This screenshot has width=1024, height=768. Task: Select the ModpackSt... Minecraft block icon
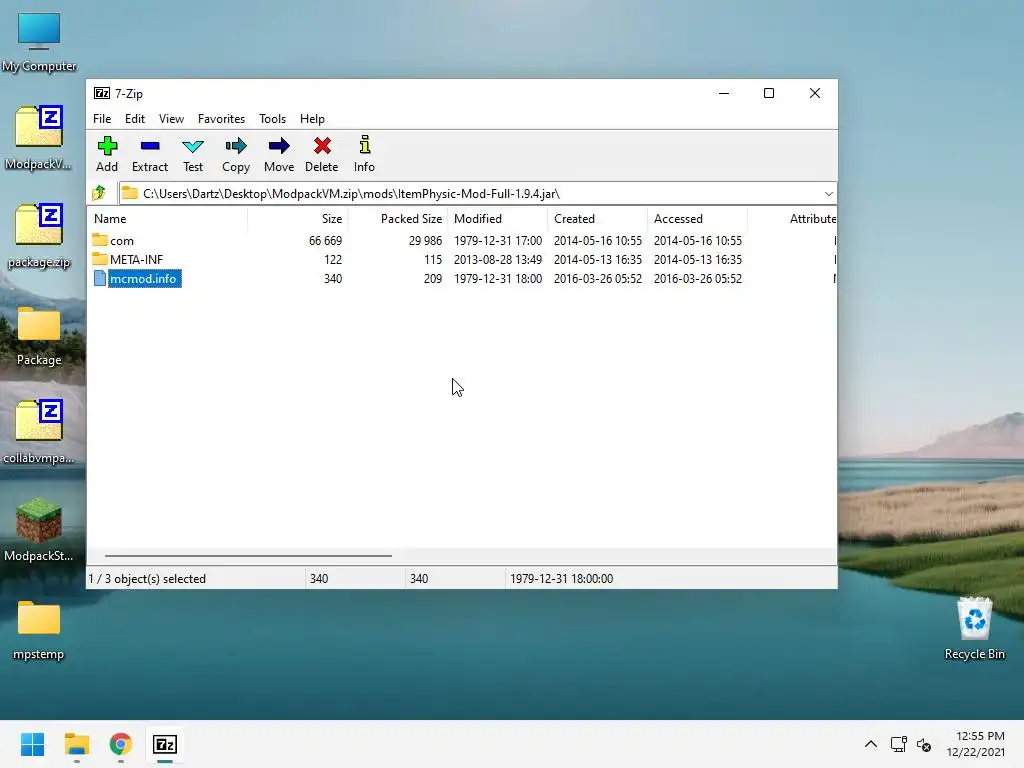[x=39, y=530]
